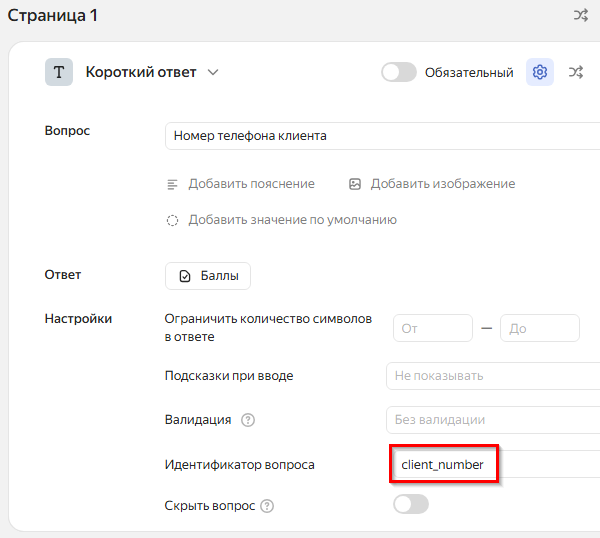Click the lines icon beside Добавить пояснение

172,184
